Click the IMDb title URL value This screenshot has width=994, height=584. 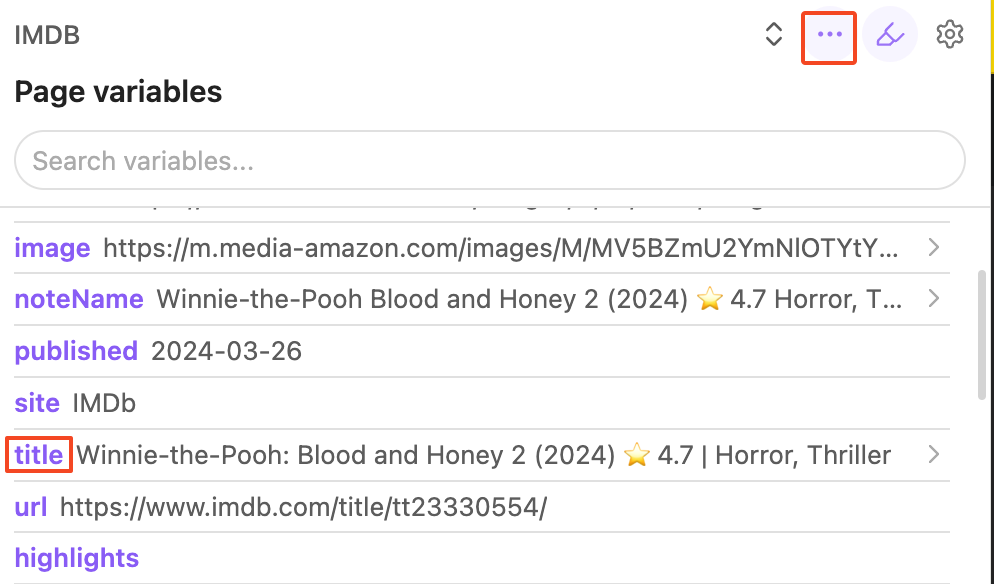pos(303,507)
